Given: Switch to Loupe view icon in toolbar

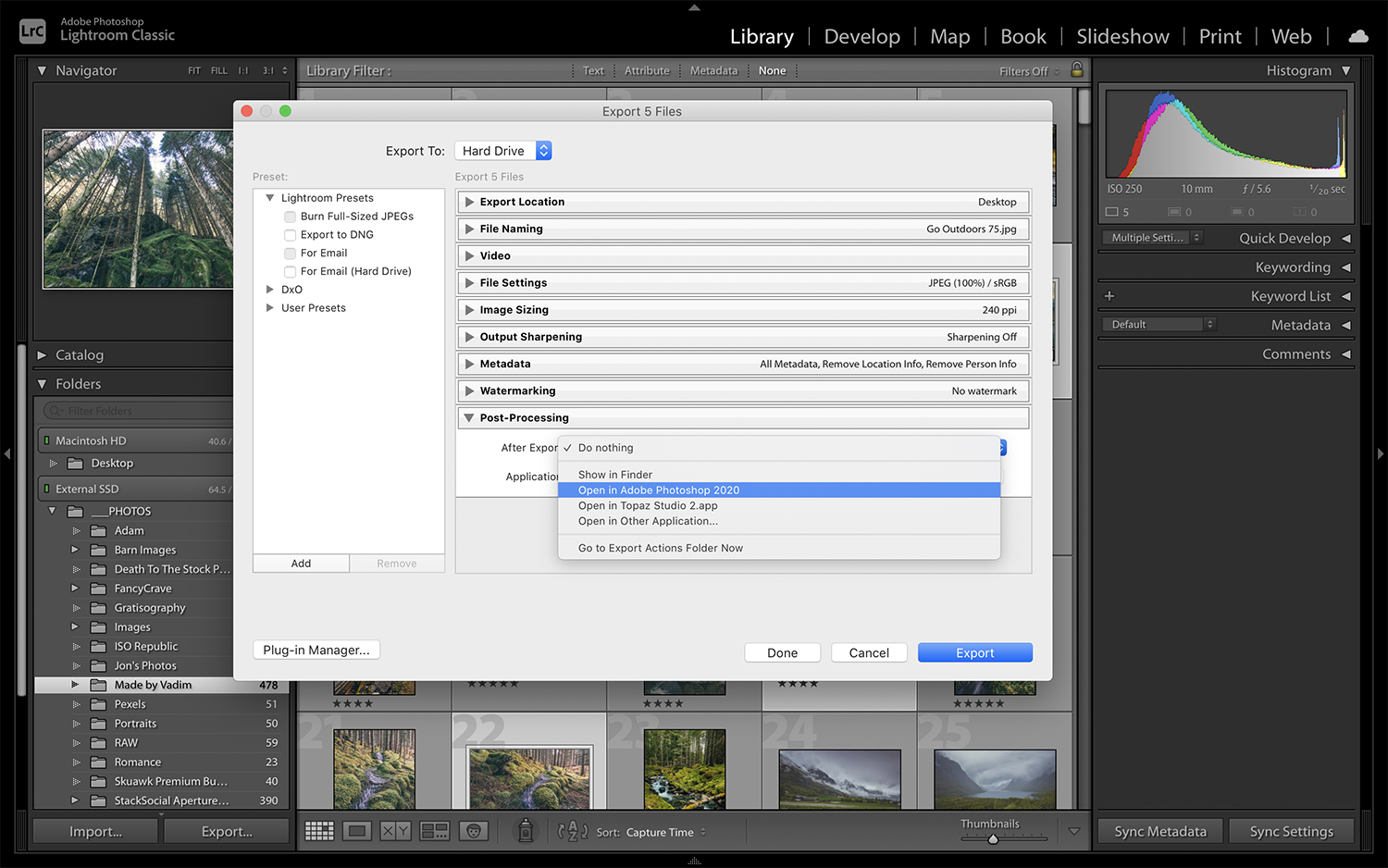Looking at the screenshot, I should [358, 831].
